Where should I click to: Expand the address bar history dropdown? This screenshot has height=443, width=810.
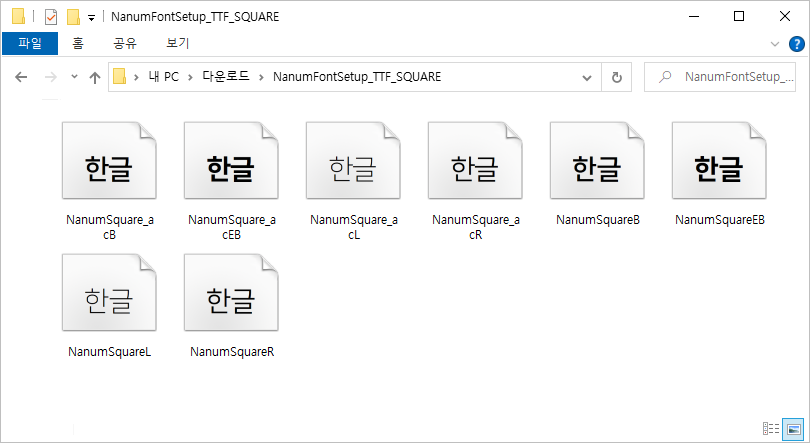point(587,78)
